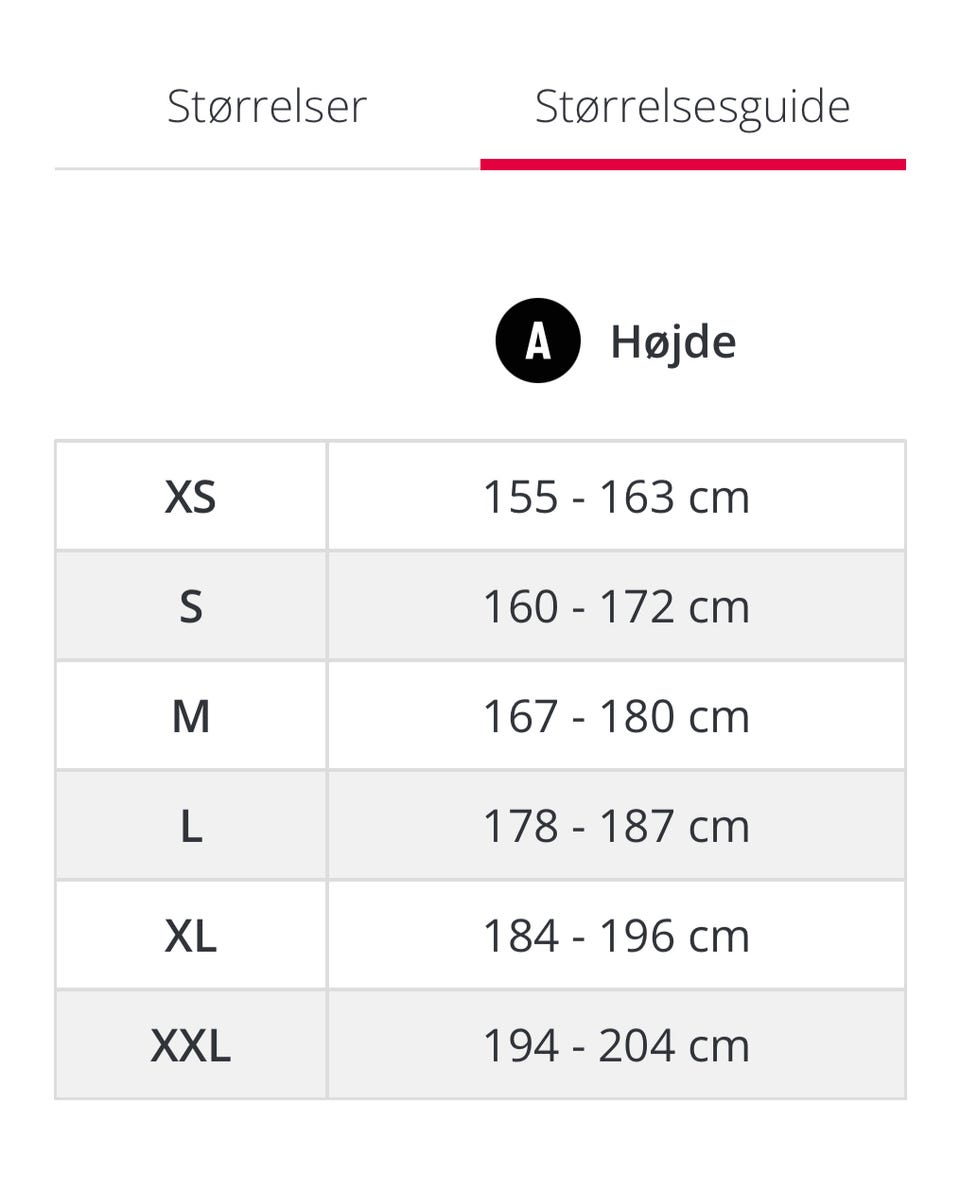Pick the XXL size label
This screenshot has height=1192, width=960.
pos(190,1046)
